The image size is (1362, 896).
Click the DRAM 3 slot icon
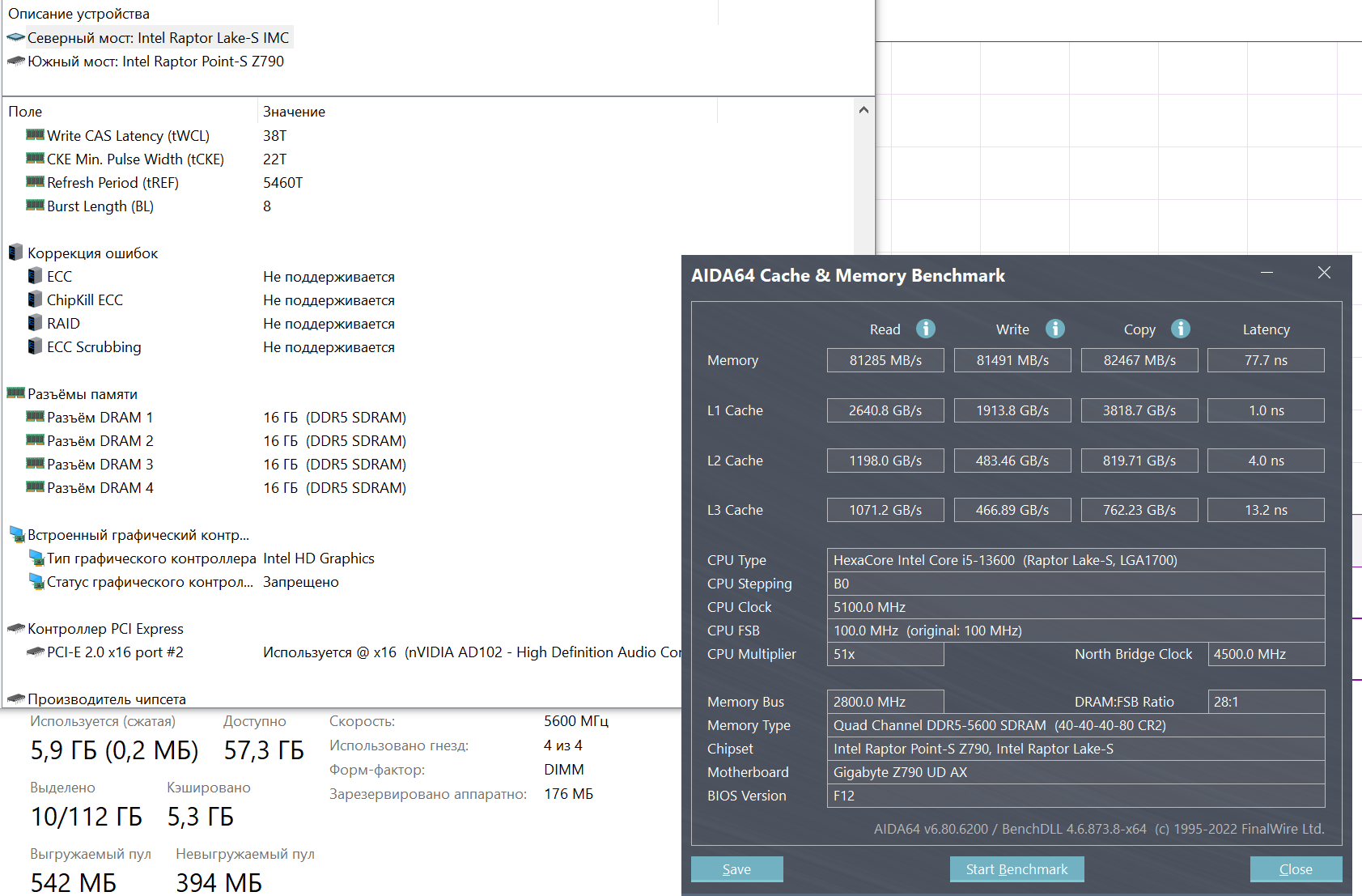[35, 464]
